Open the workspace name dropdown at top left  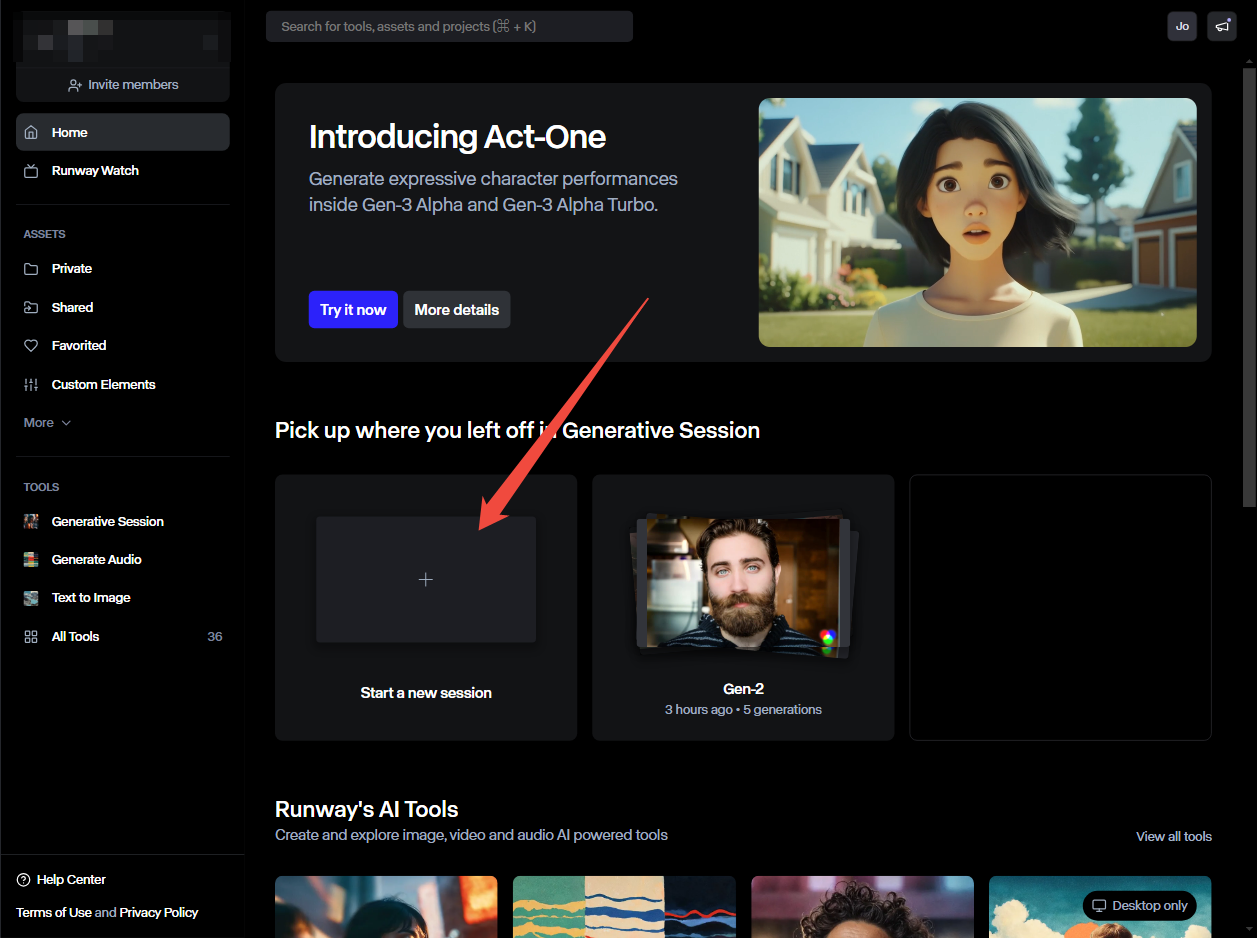[123, 39]
